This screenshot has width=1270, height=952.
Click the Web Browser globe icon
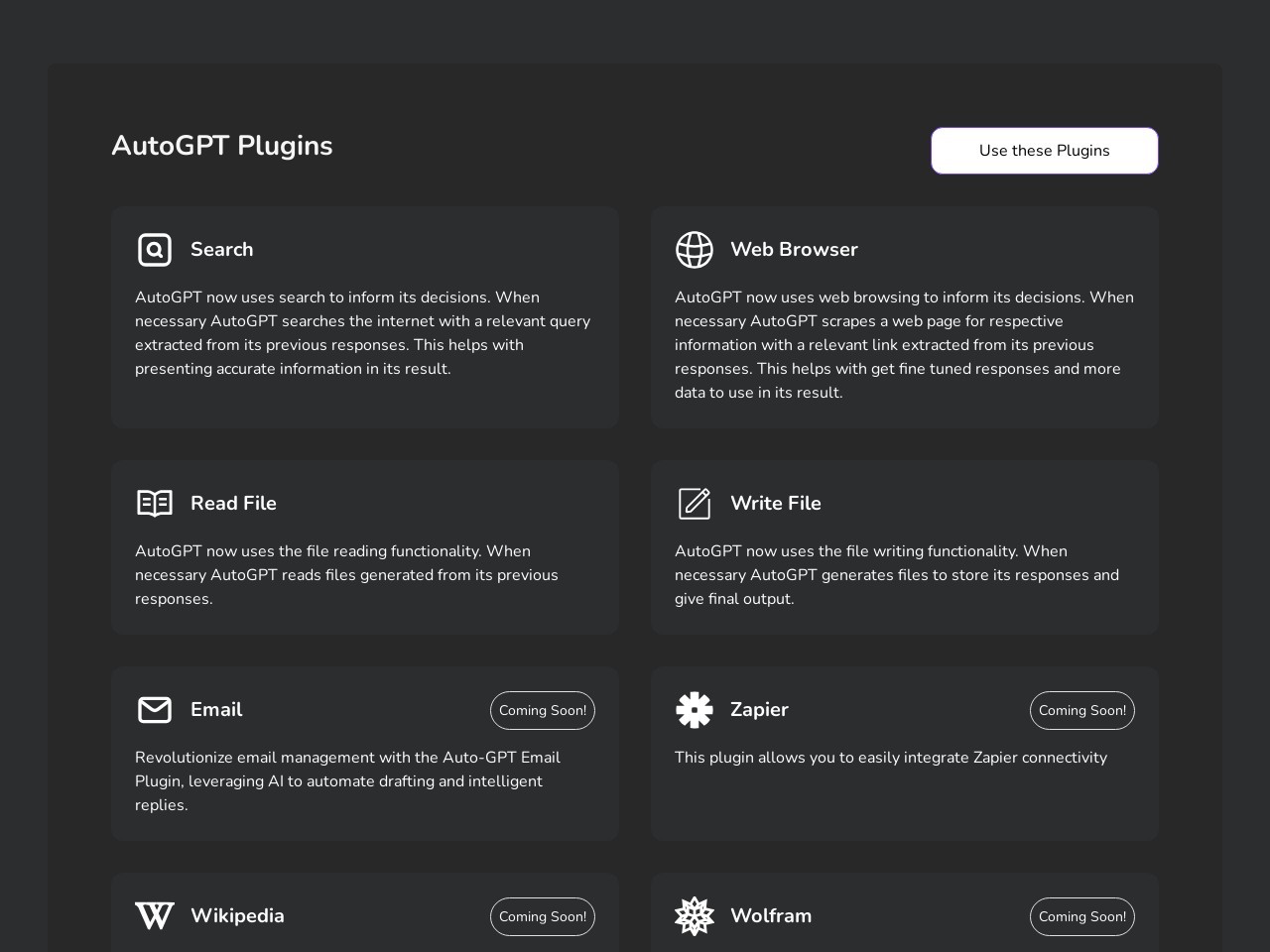coord(695,250)
